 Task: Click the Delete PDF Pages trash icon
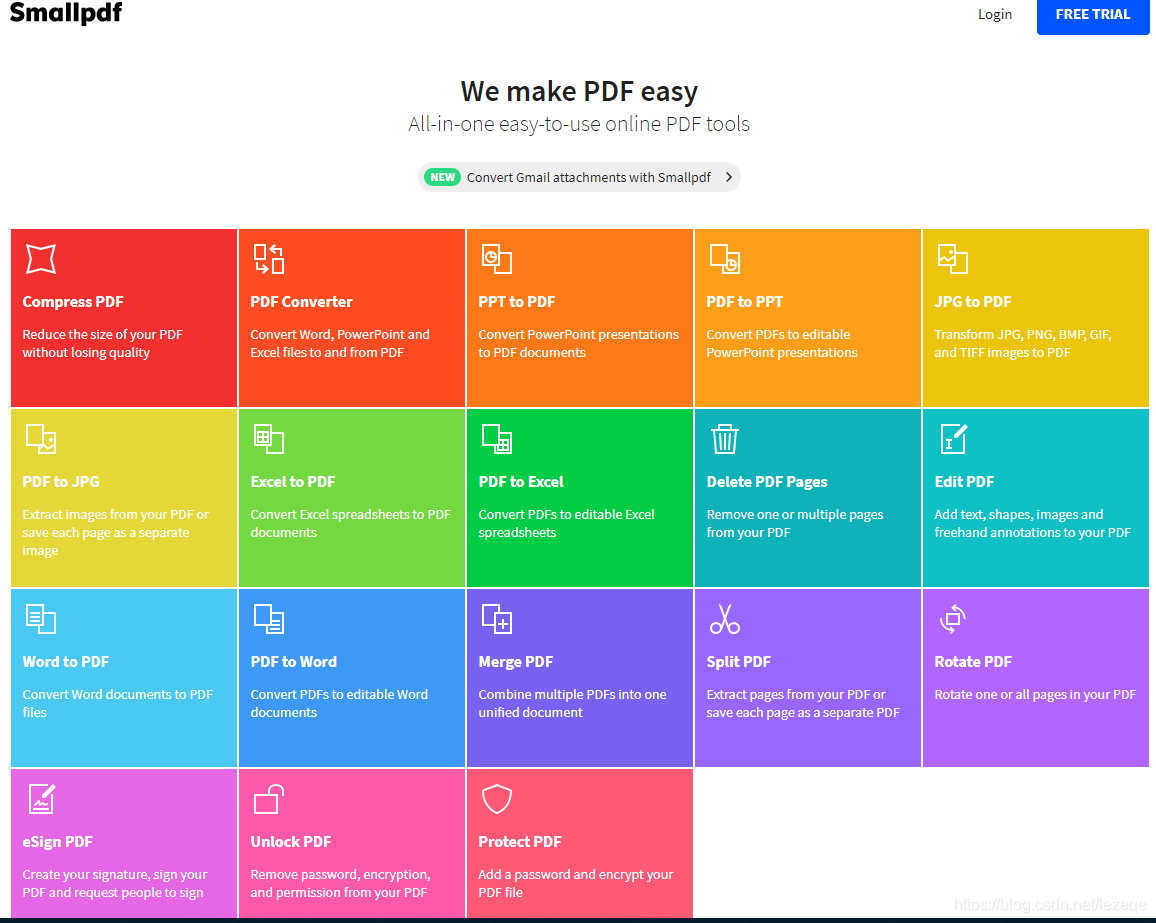(x=725, y=439)
